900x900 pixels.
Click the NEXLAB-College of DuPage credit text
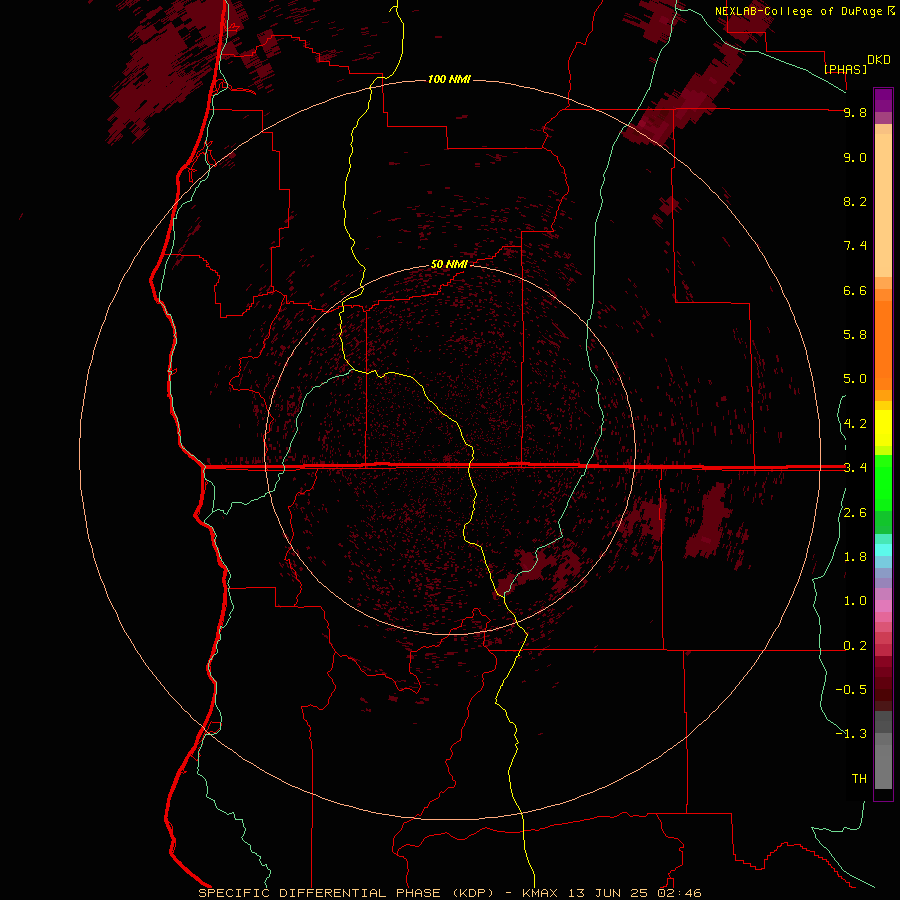pyautogui.click(x=798, y=11)
